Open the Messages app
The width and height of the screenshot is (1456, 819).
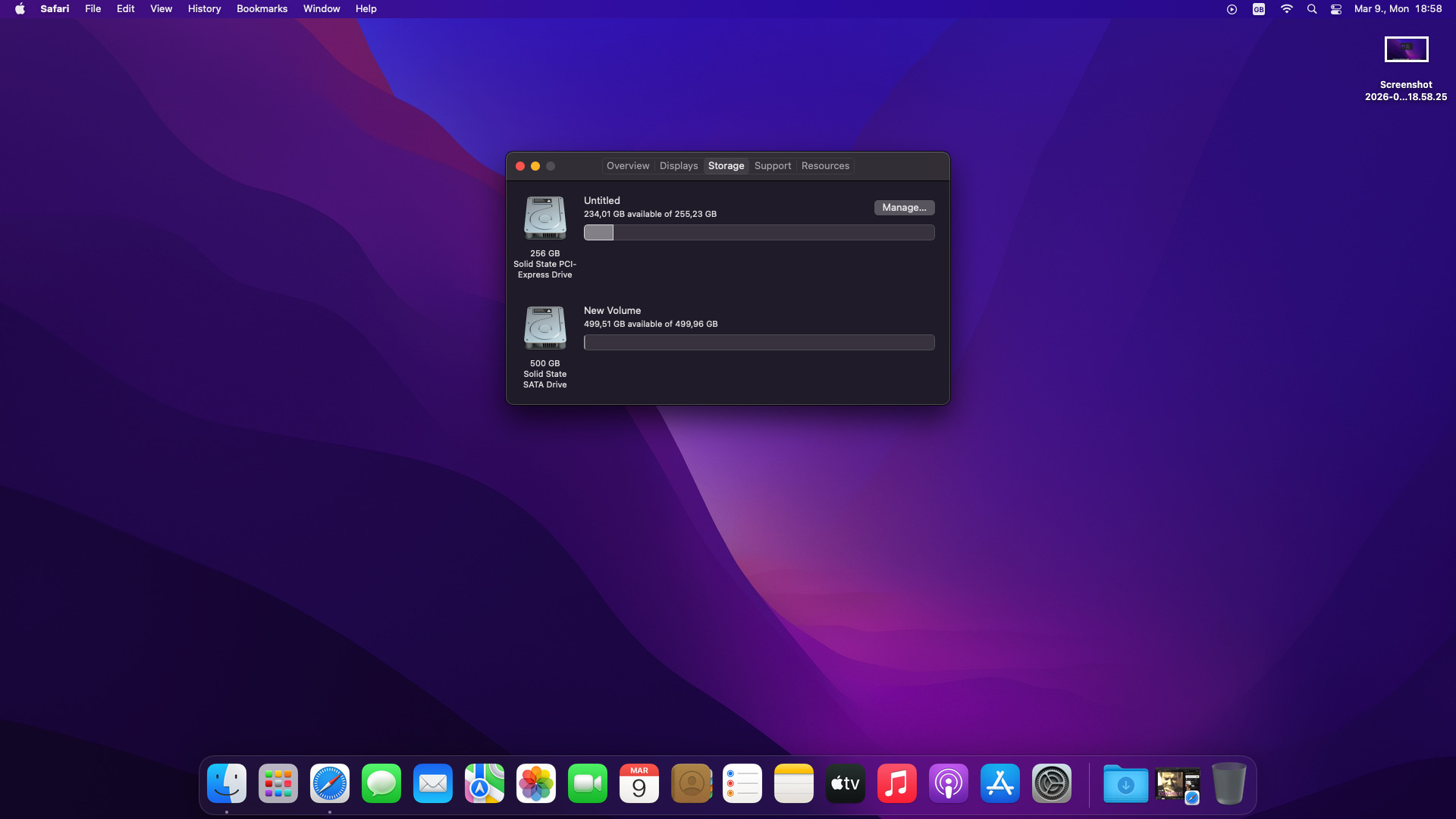coord(381,783)
